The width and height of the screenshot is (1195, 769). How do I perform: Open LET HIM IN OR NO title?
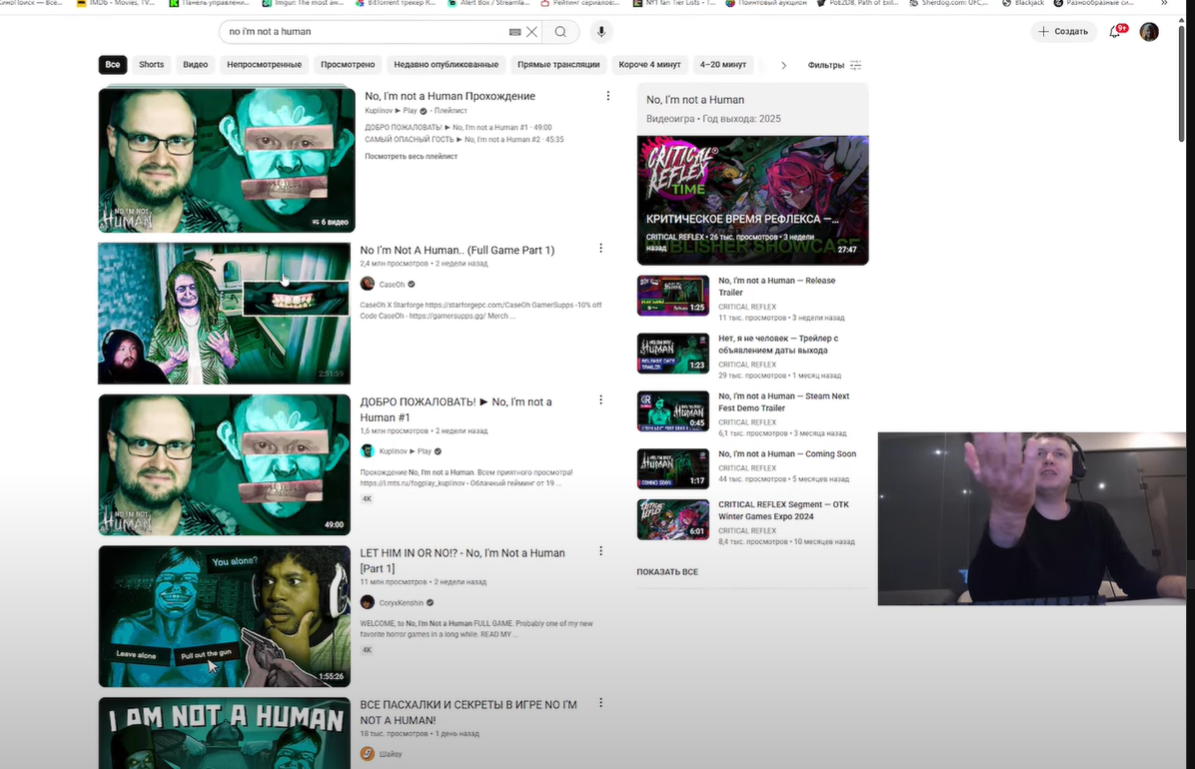click(x=463, y=560)
